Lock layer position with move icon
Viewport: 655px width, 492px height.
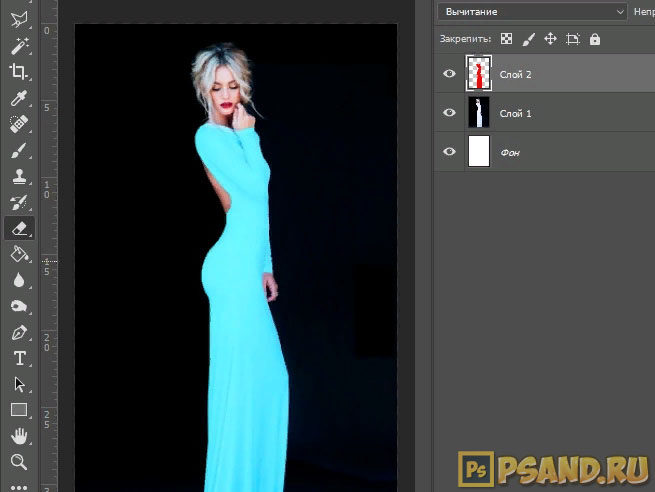551,39
